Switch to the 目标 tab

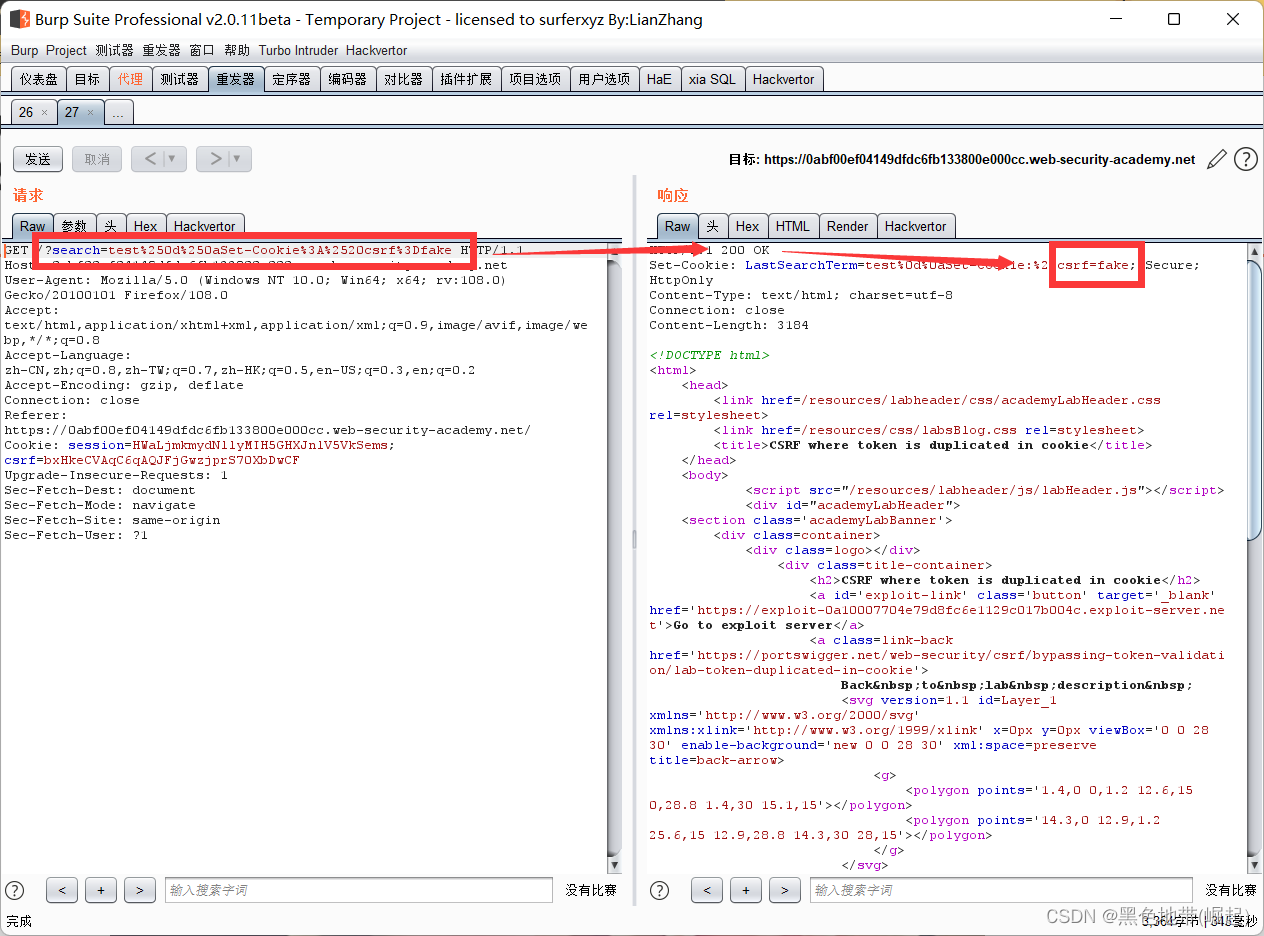(x=87, y=79)
